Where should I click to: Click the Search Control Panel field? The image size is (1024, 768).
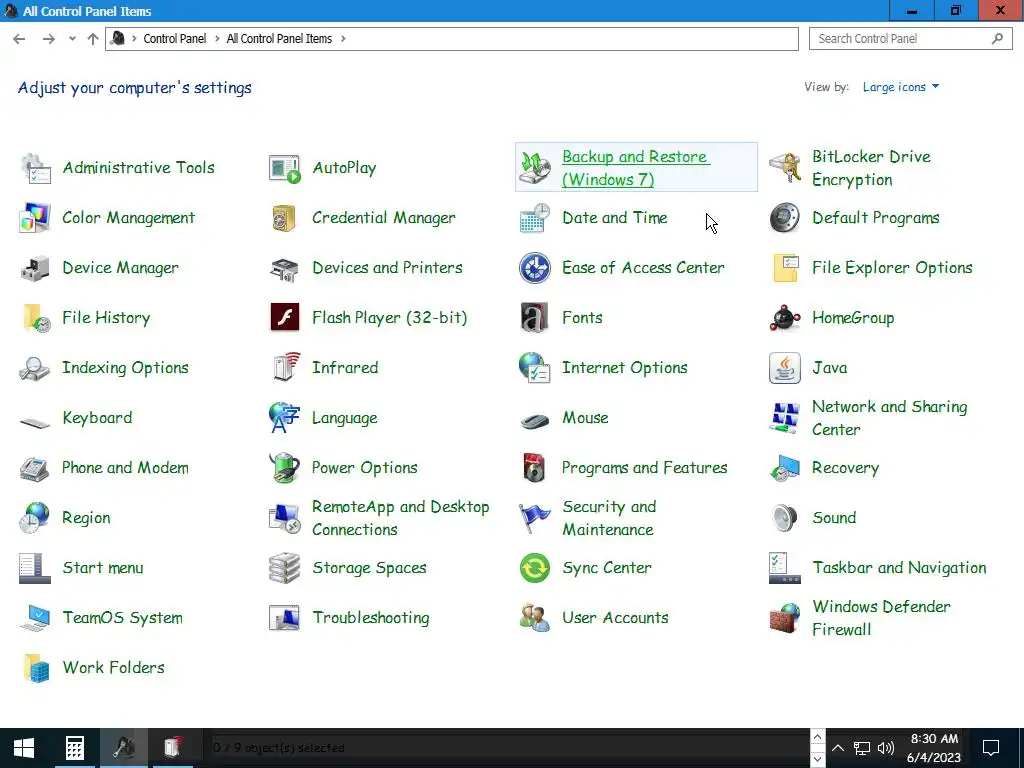click(910, 39)
